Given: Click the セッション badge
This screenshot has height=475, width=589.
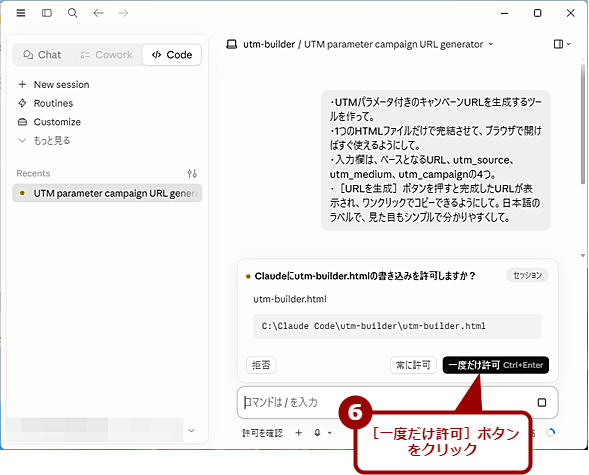Looking at the screenshot, I should click(x=527, y=275).
